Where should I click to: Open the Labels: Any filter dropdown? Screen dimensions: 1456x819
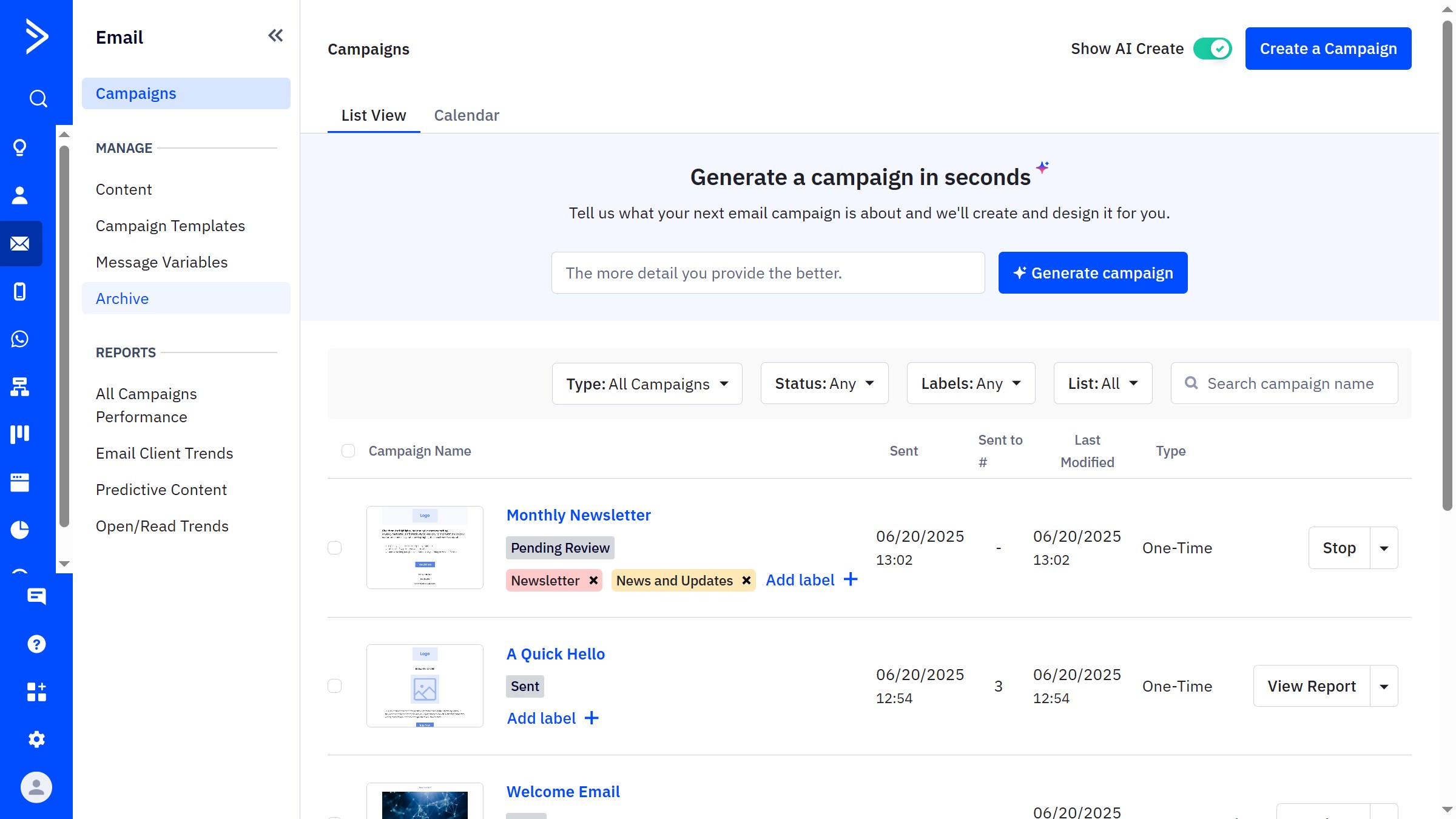(970, 383)
